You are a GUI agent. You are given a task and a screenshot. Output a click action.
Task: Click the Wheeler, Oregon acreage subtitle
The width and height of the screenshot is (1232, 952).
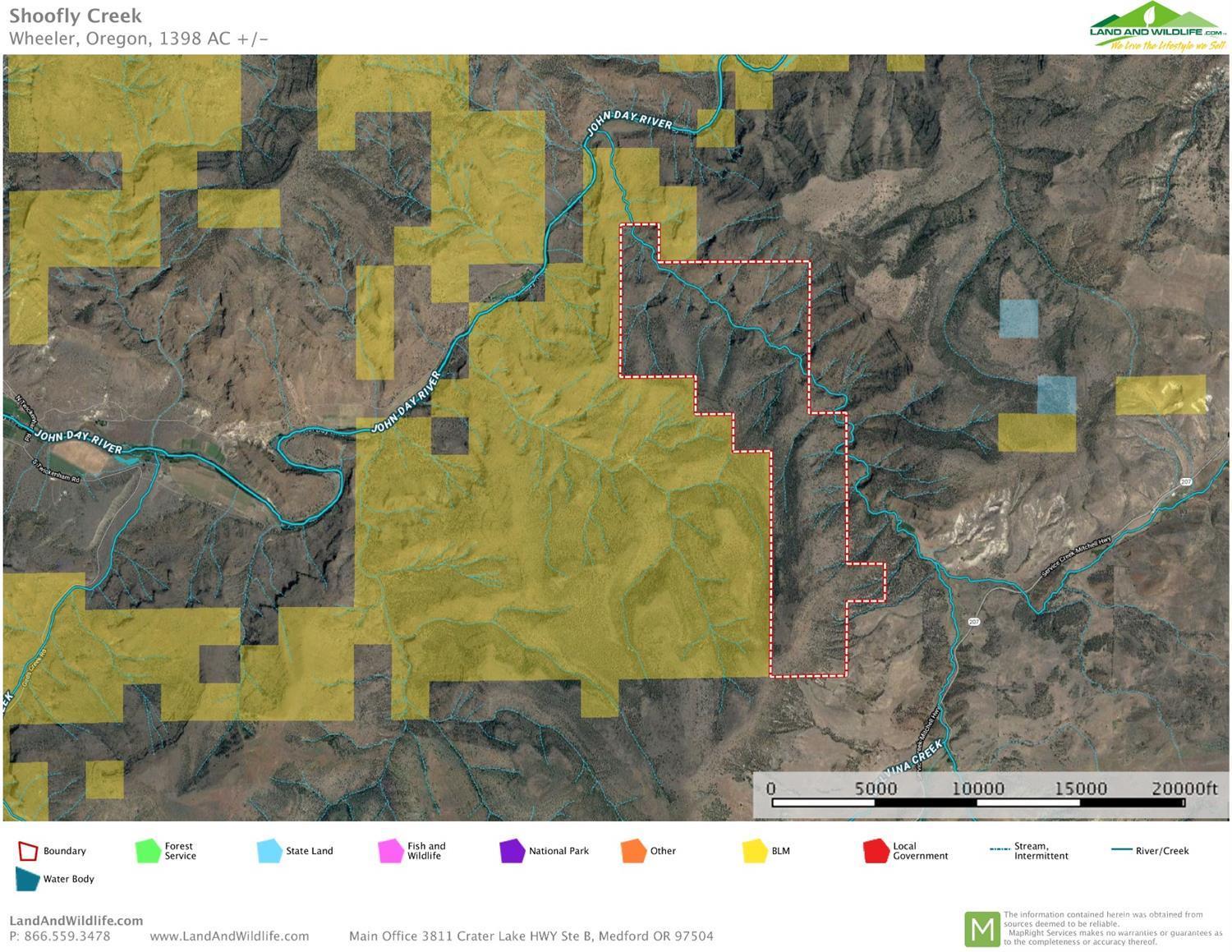[x=139, y=39]
